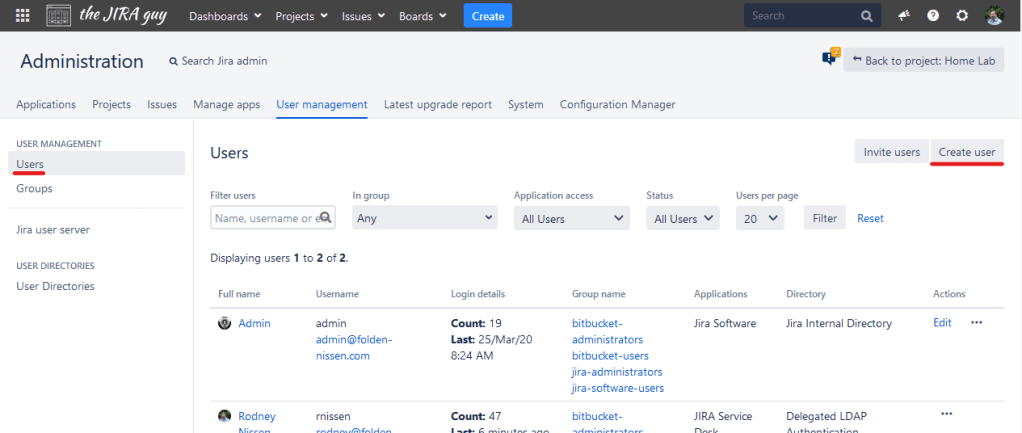Click the feedback megaphone icon
The image size is (1022, 433).
coord(904,16)
